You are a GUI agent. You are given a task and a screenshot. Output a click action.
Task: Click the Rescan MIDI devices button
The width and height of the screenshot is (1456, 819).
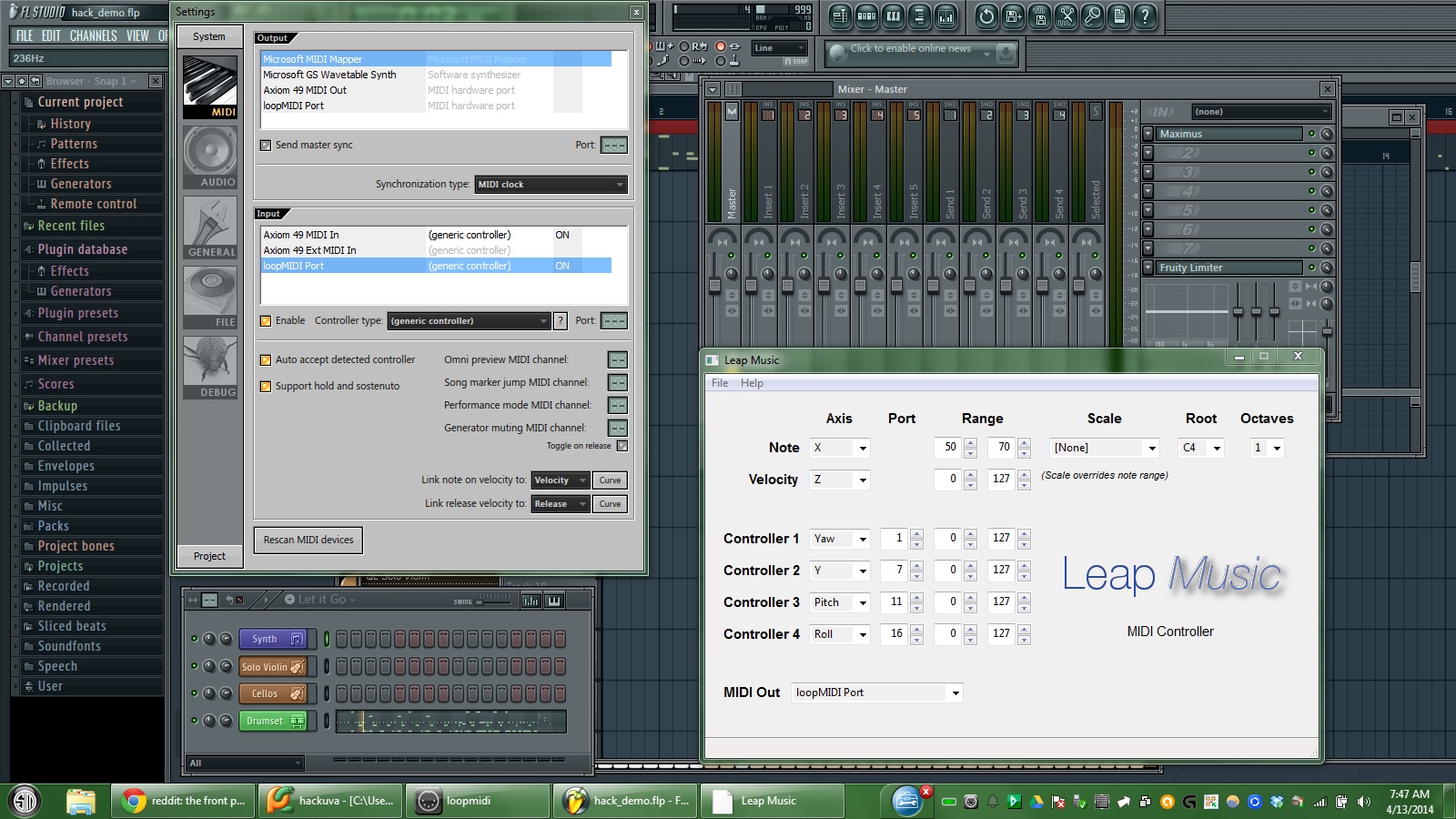pos(308,541)
